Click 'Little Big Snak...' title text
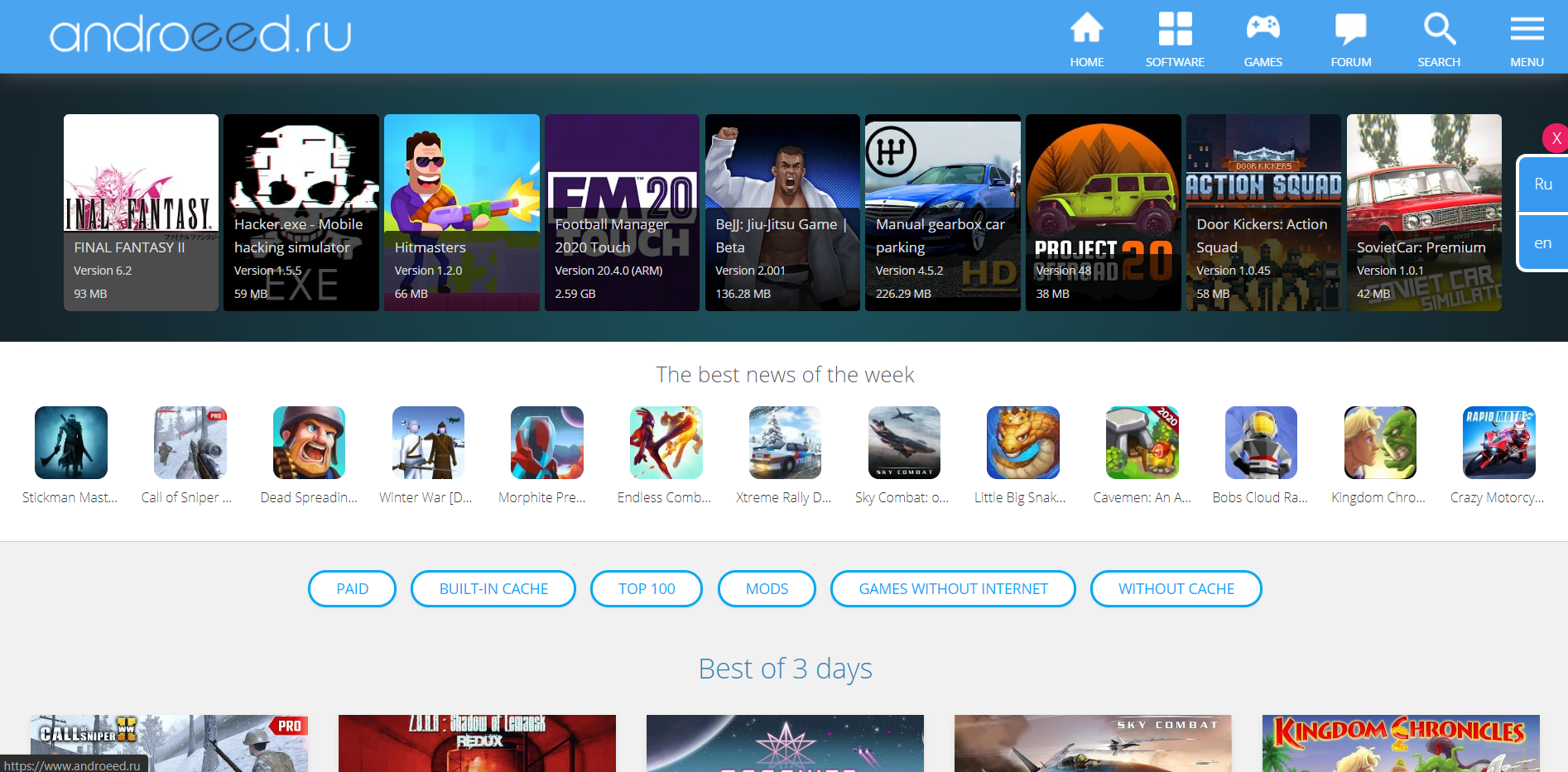 (1020, 497)
